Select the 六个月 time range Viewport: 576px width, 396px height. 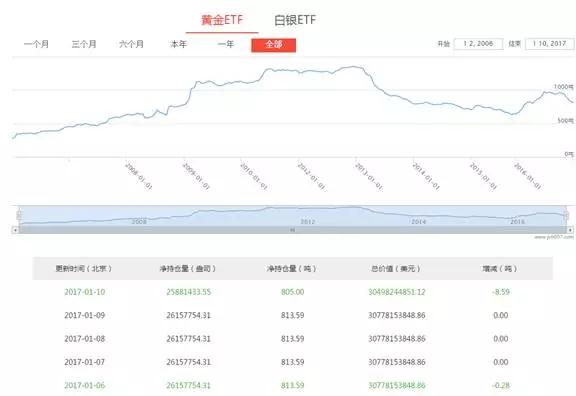(131, 44)
